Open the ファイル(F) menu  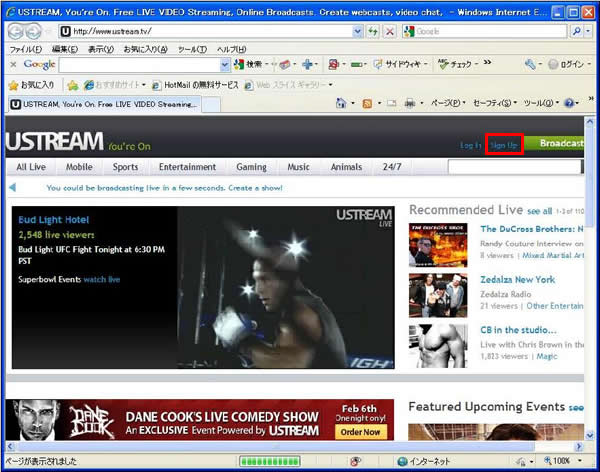(26, 49)
